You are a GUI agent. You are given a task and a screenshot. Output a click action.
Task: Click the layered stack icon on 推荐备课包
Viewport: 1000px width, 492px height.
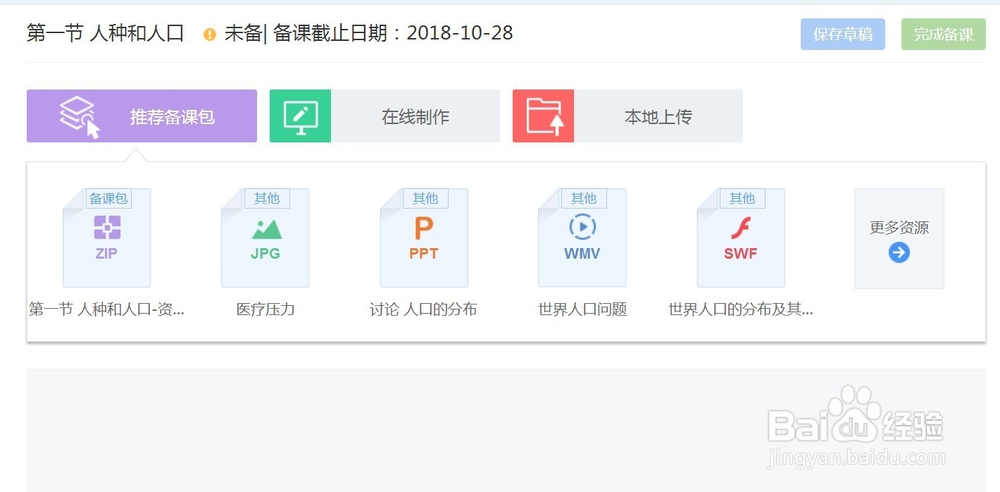79,116
